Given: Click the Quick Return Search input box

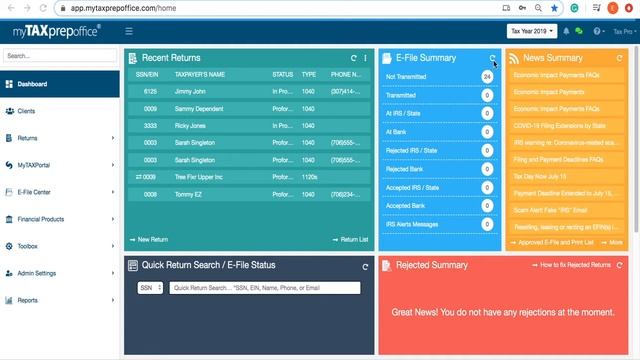Looking at the screenshot, I should [x=265, y=288].
